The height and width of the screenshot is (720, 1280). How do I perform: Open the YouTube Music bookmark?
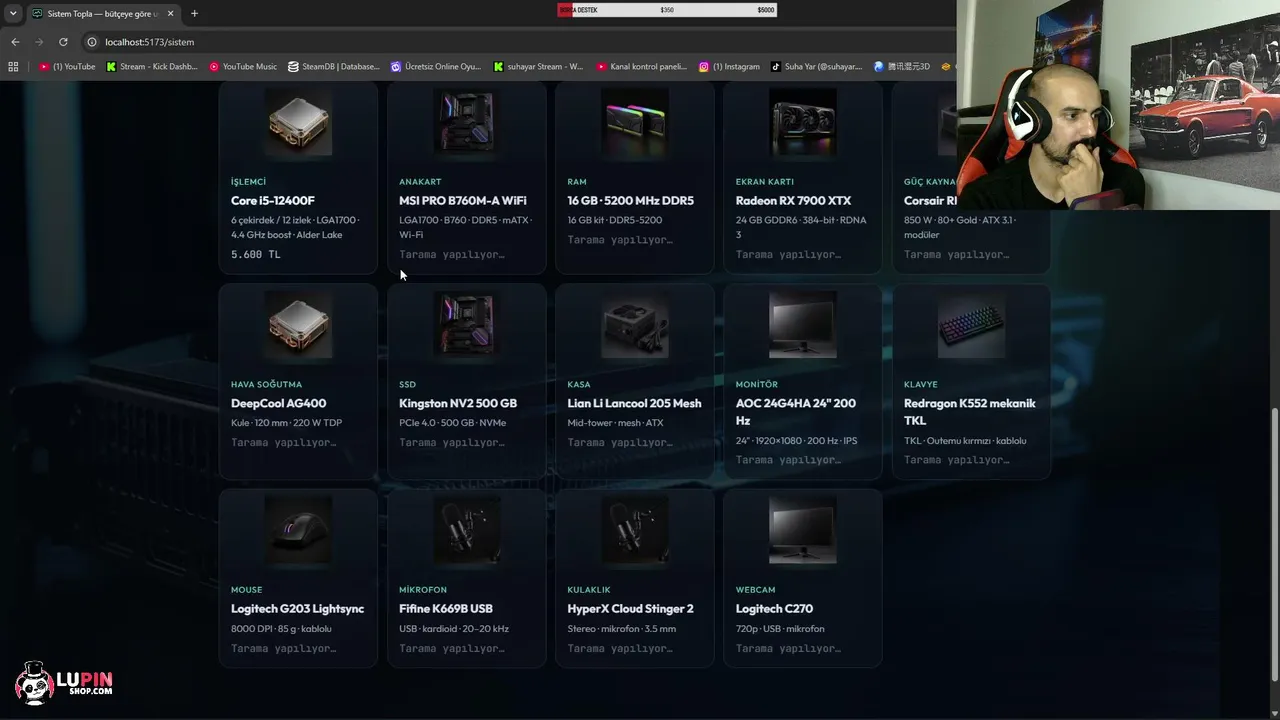pyautogui.click(x=243, y=67)
